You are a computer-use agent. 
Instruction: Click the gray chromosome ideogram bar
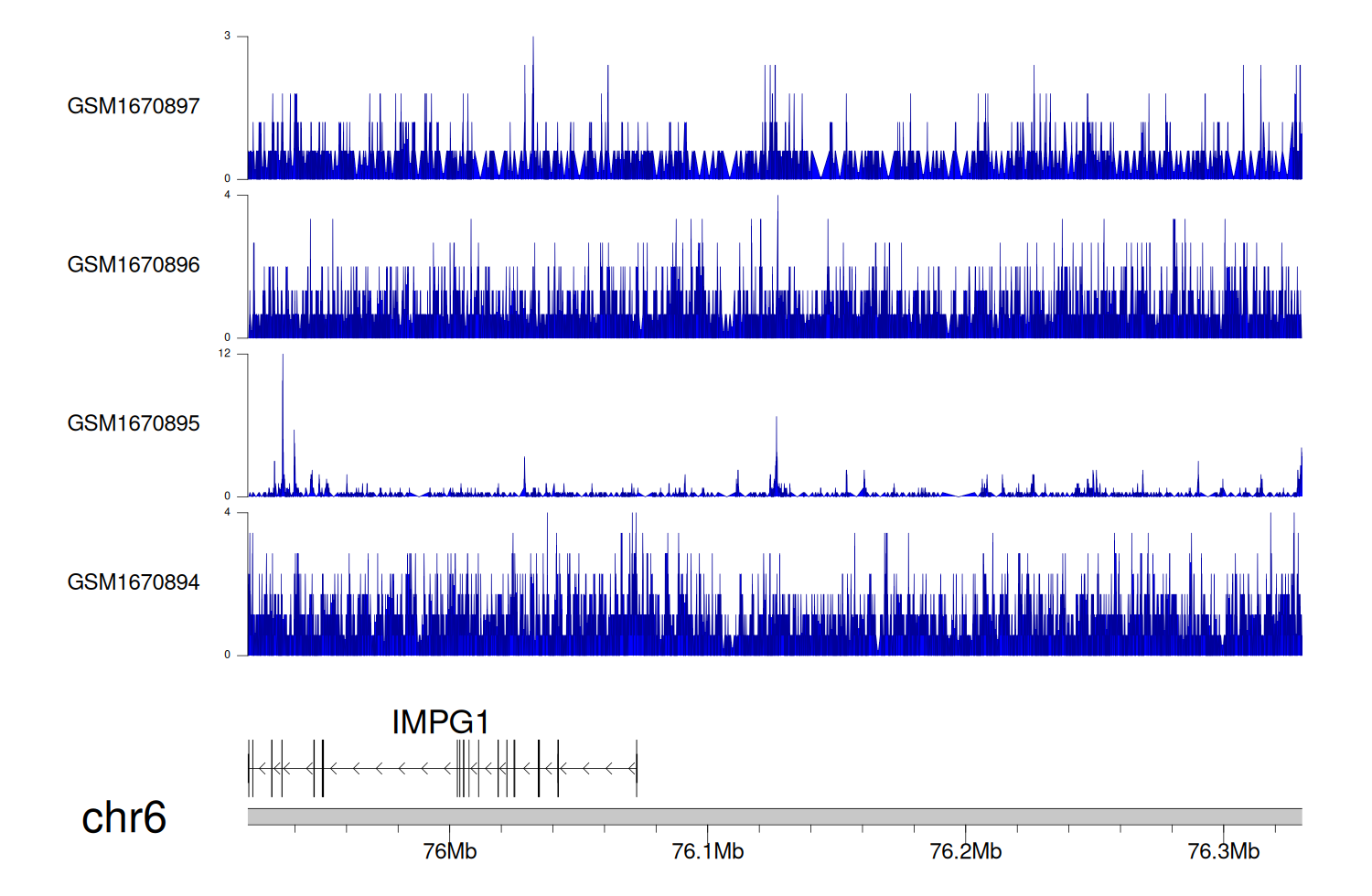pos(775,816)
